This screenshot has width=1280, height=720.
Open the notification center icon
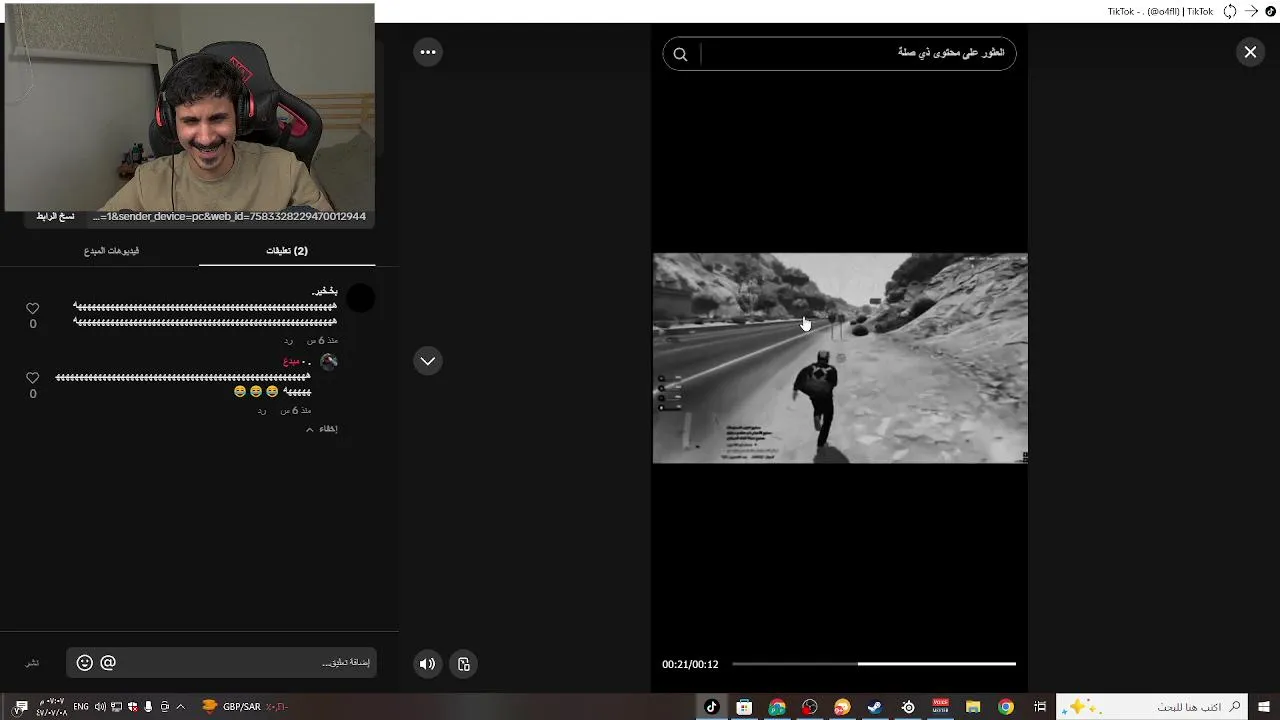tap(20, 707)
